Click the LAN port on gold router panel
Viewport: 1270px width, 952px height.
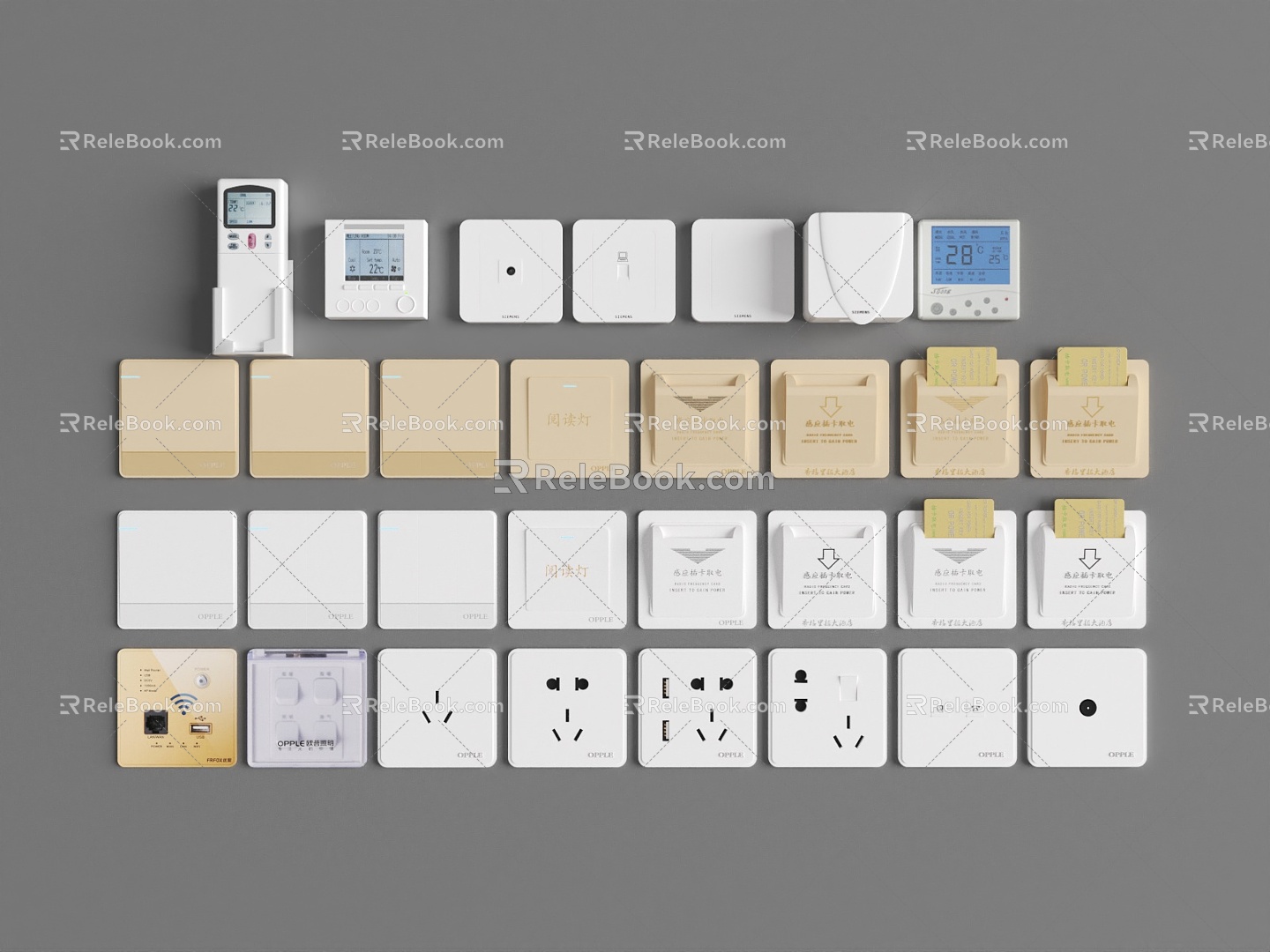[x=157, y=724]
